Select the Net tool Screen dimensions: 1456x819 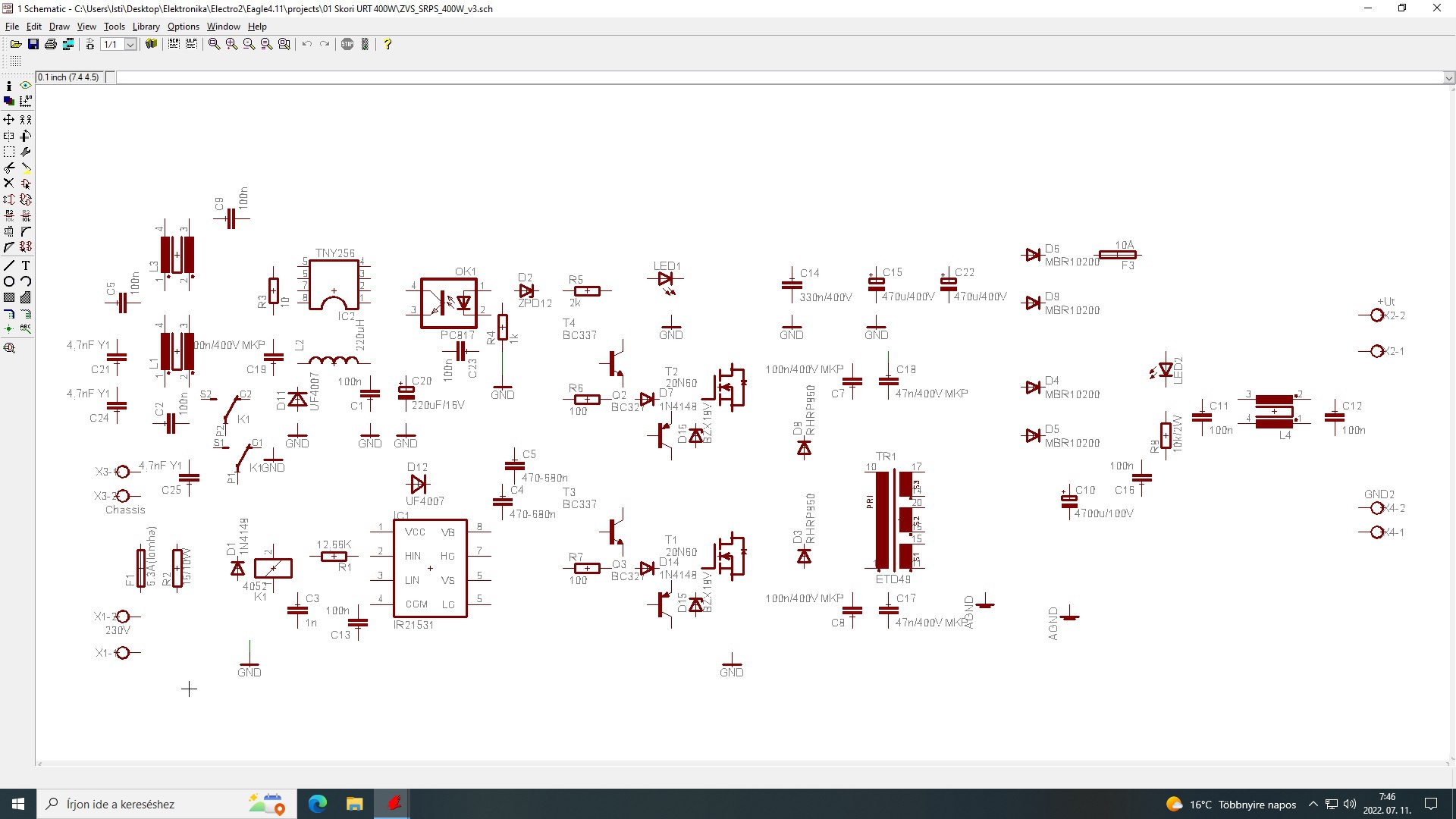tap(26, 313)
